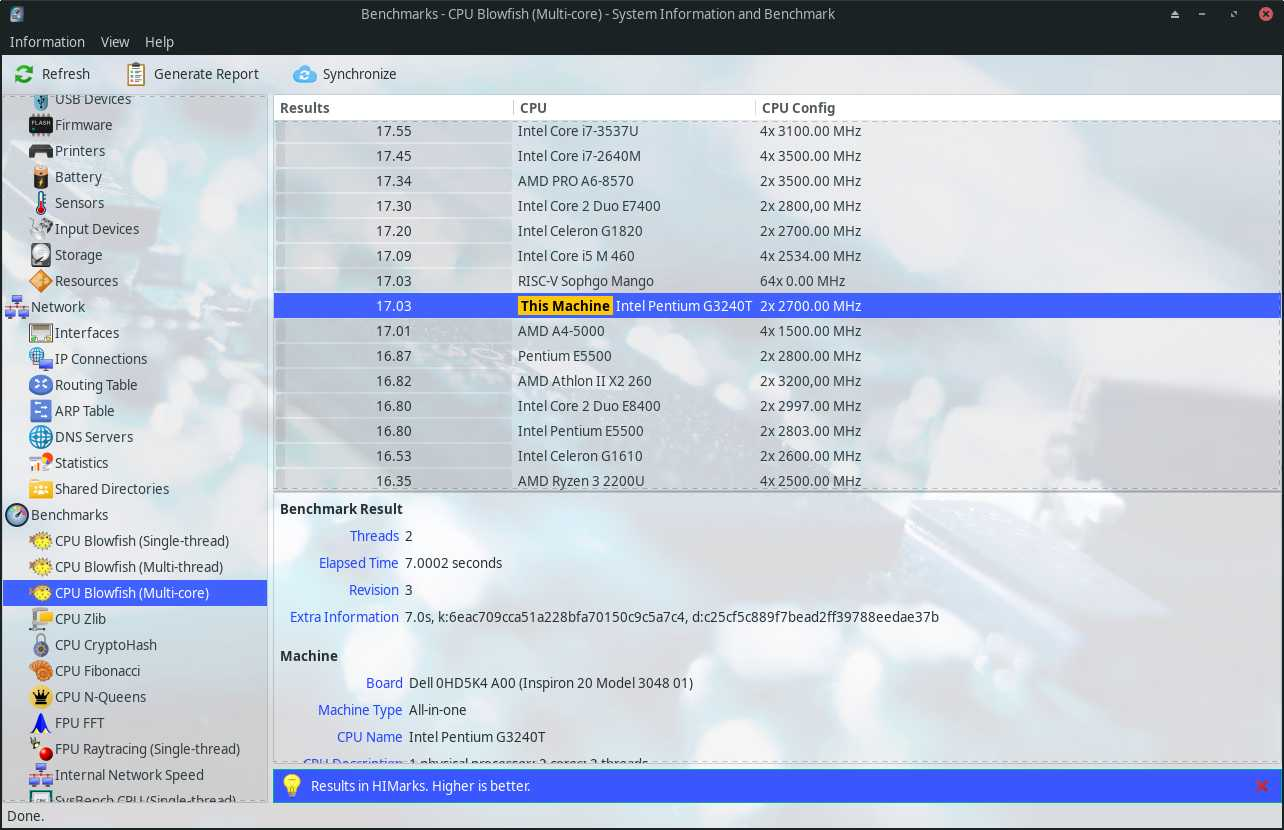Click the Synchronize cloud icon
This screenshot has width=1284, height=830.
pyautogui.click(x=304, y=74)
